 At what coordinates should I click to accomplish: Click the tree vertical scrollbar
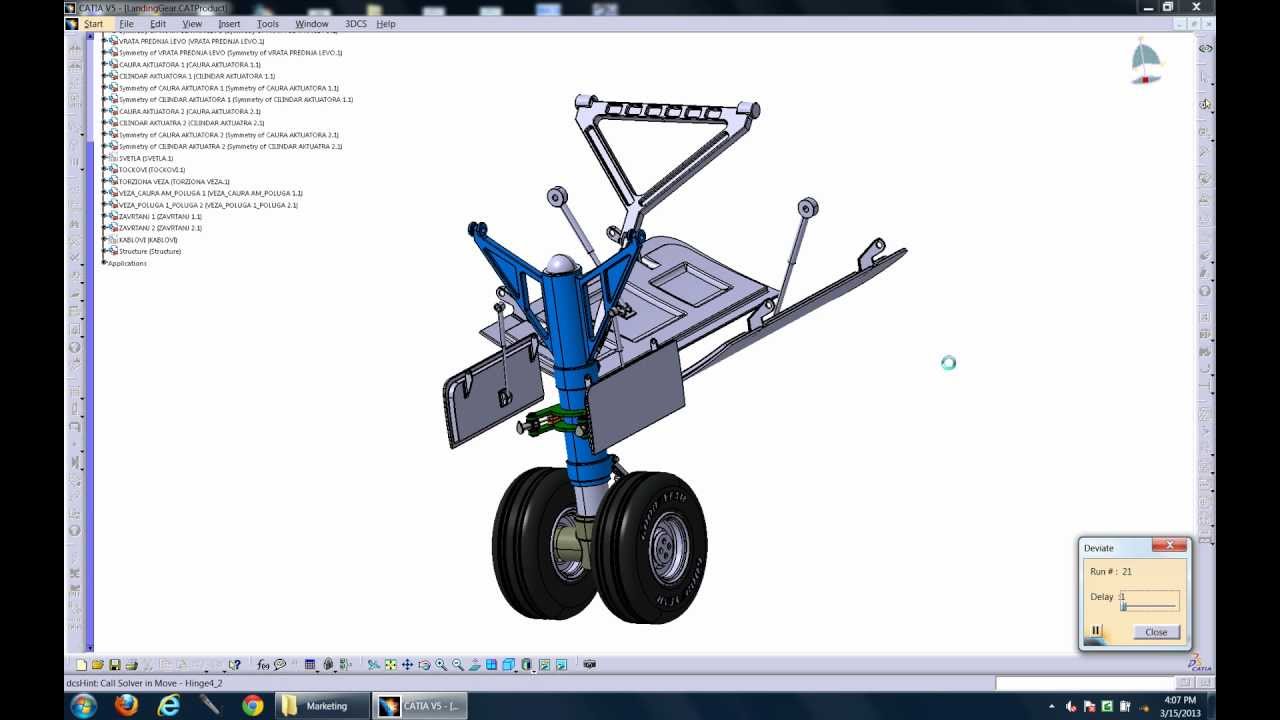(x=90, y=342)
